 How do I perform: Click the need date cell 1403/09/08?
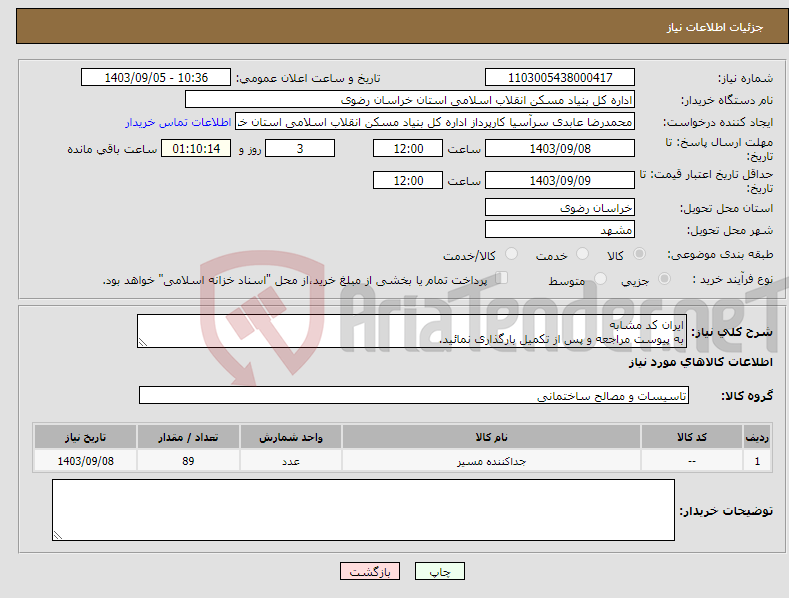(86, 461)
